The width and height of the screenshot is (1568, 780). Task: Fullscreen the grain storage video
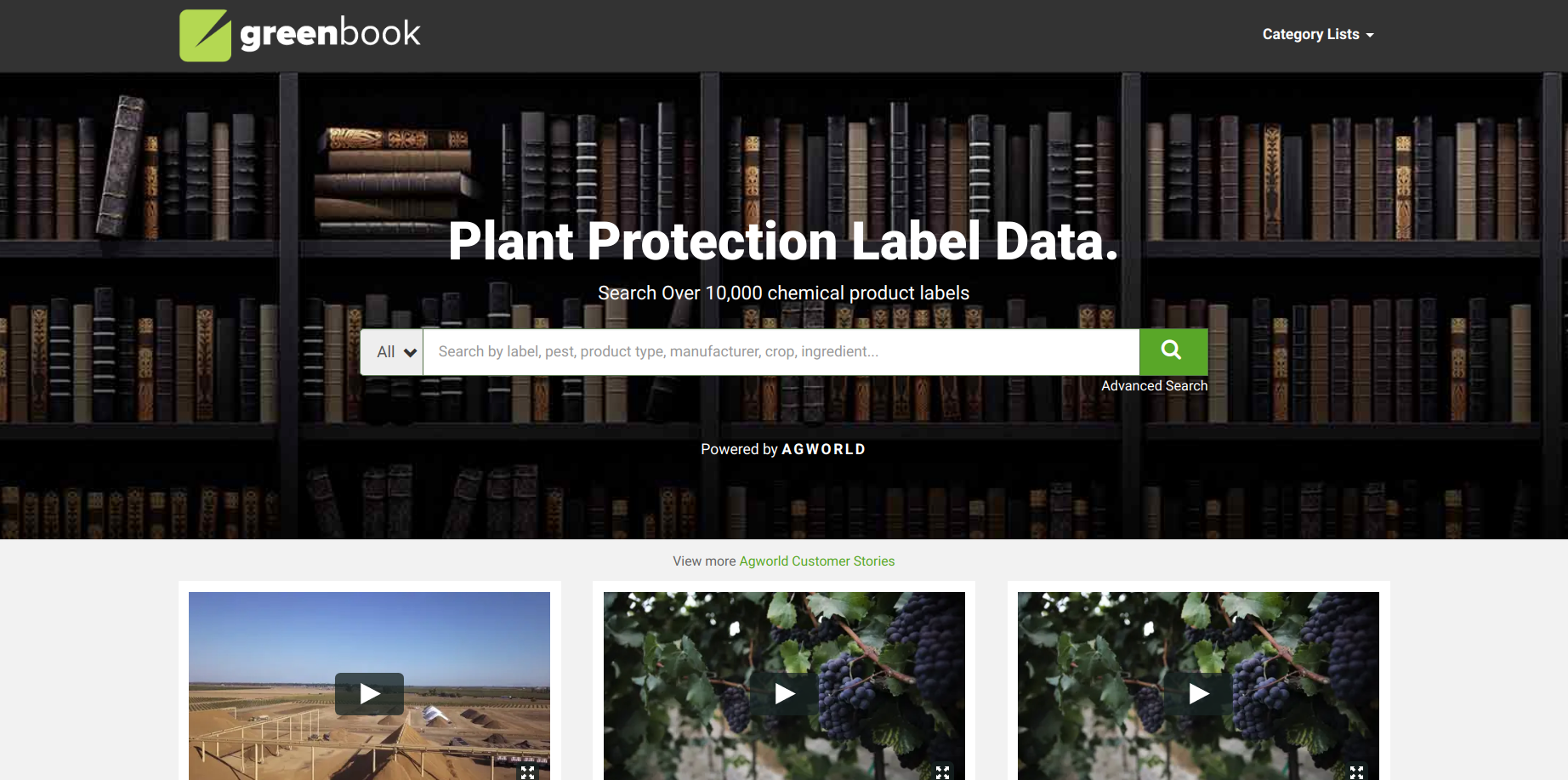point(528,772)
